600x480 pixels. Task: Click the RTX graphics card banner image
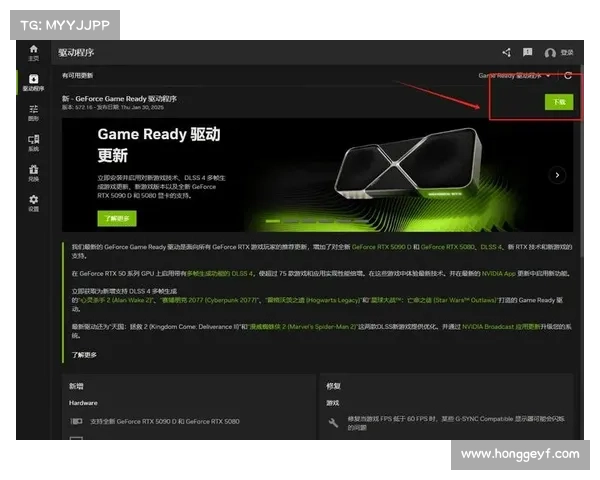408,163
